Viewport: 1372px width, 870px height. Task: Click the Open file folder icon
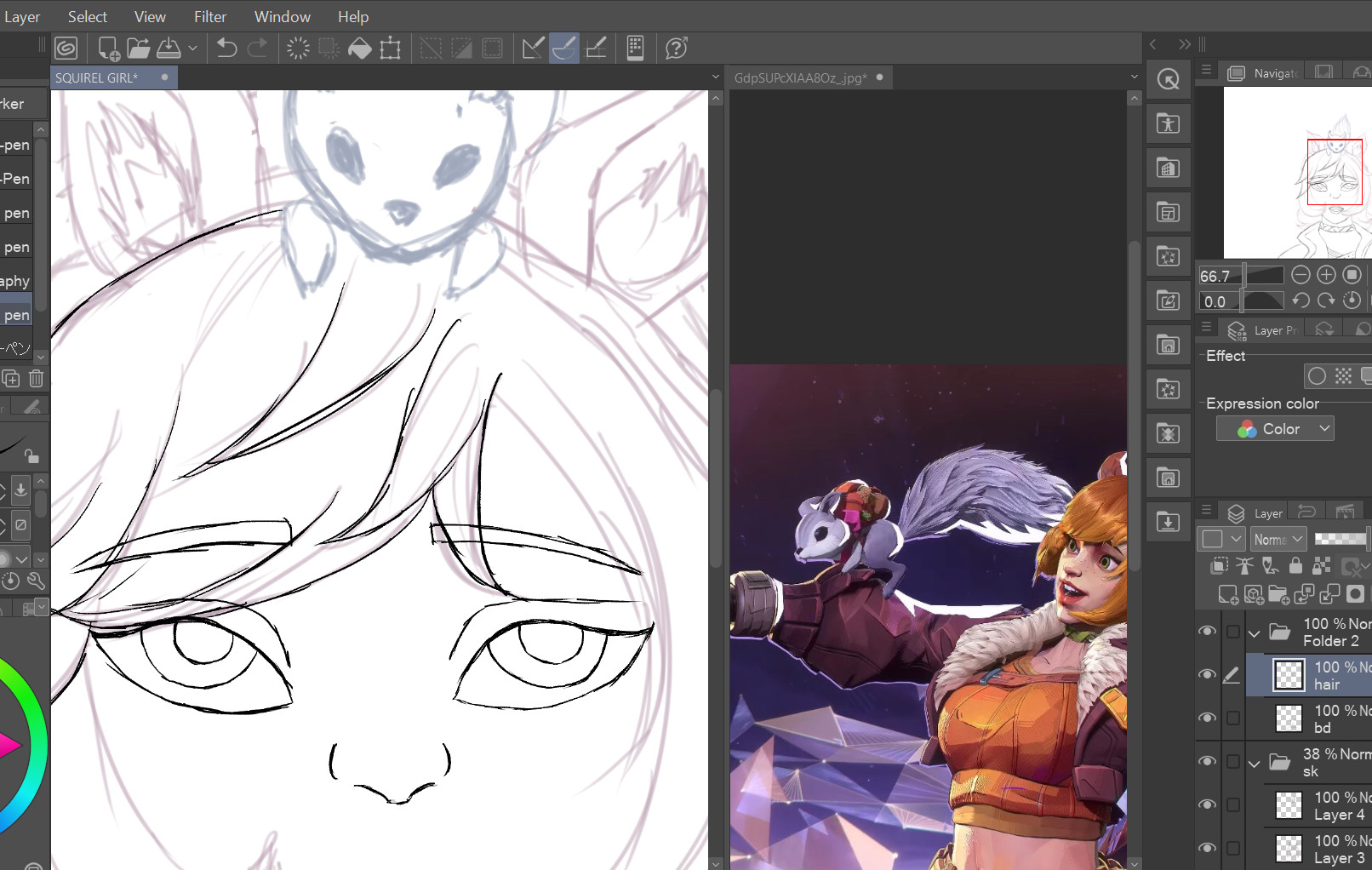(x=138, y=49)
